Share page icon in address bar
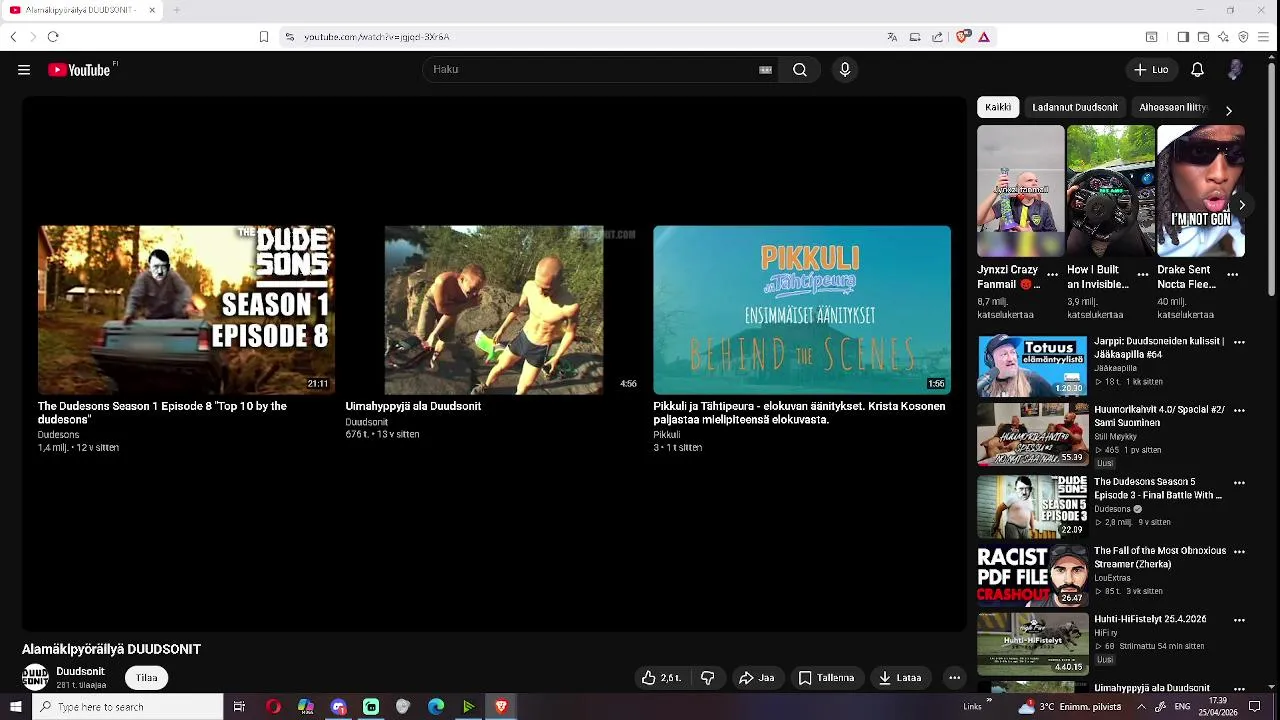The width and height of the screenshot is (1280, 720). pyautogui.click(x=937, y=37)
